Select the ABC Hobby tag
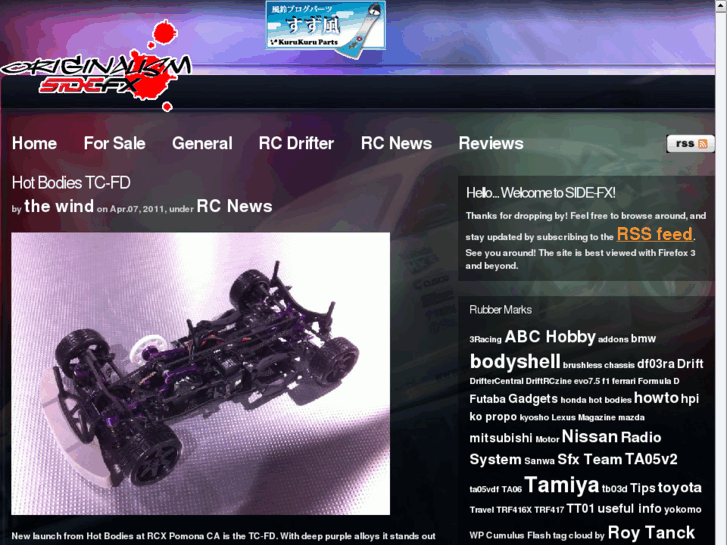The width and height of the screenshot is (727, 545). tap(550, 337)
